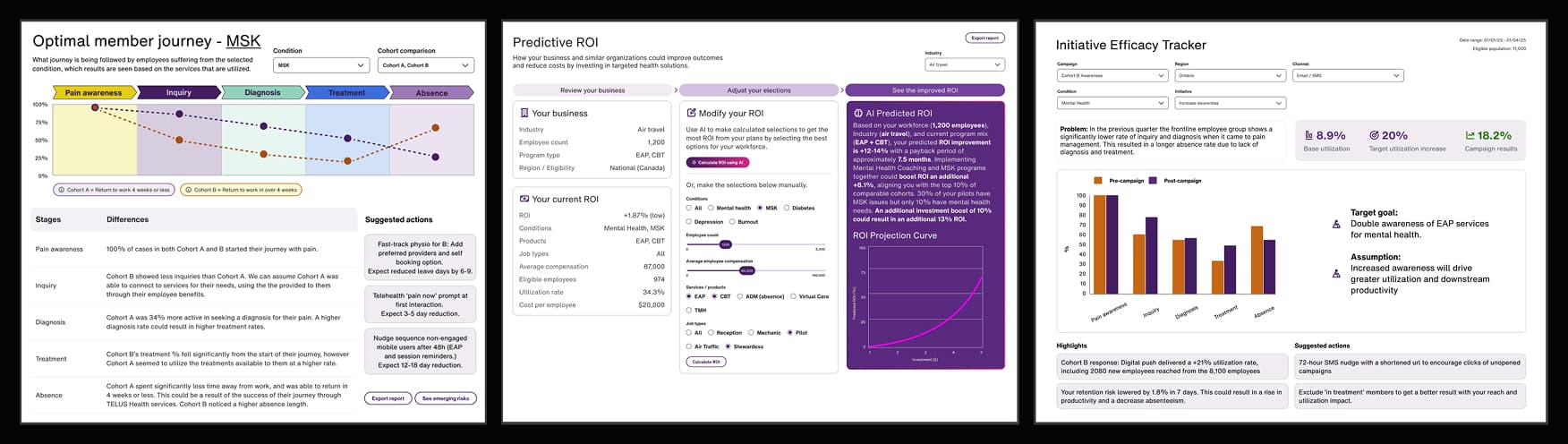Toggle the Stewardess job type
The height and width of the screenshot is (444, 1568).
729,346
